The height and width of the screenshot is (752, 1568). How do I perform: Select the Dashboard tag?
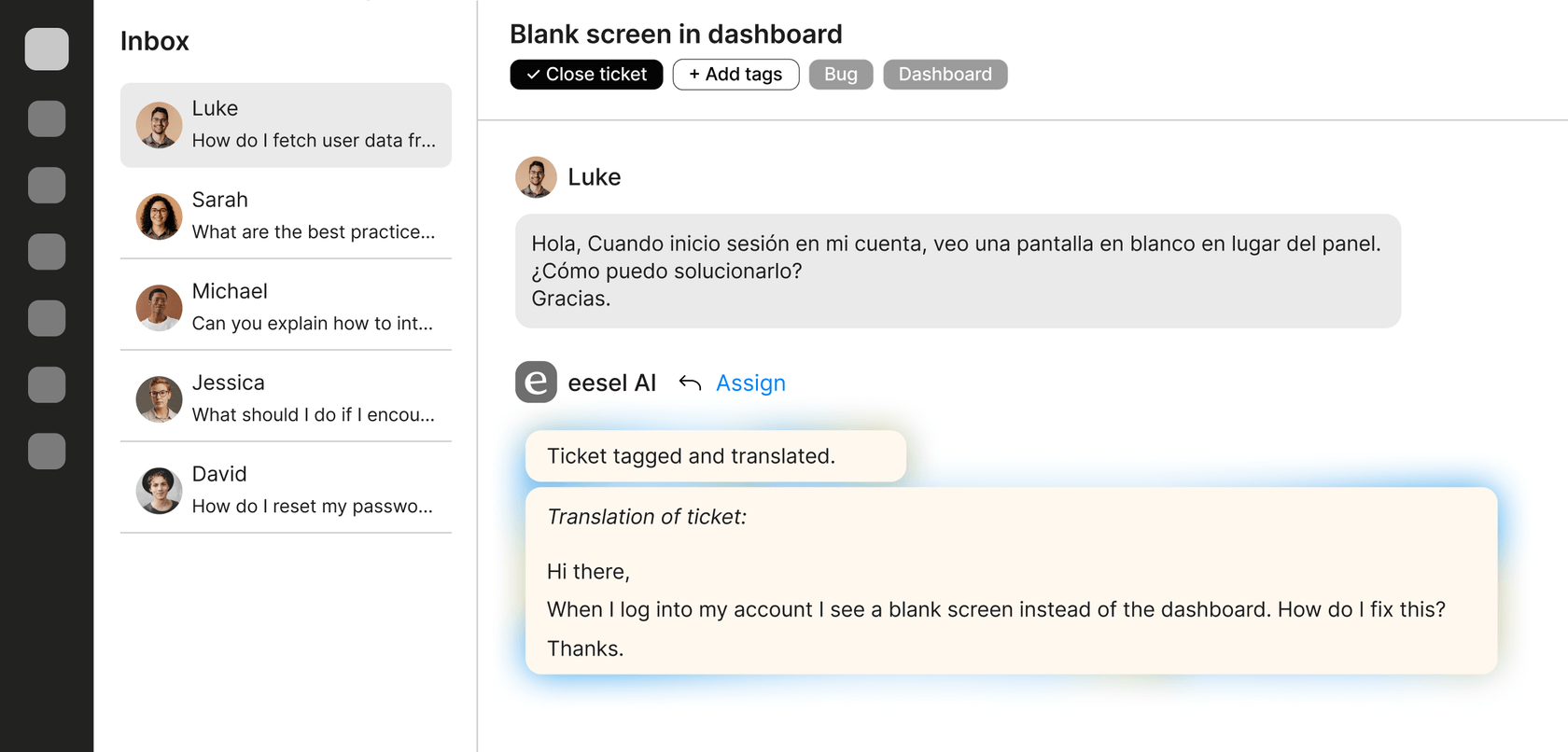coord(945,75)
